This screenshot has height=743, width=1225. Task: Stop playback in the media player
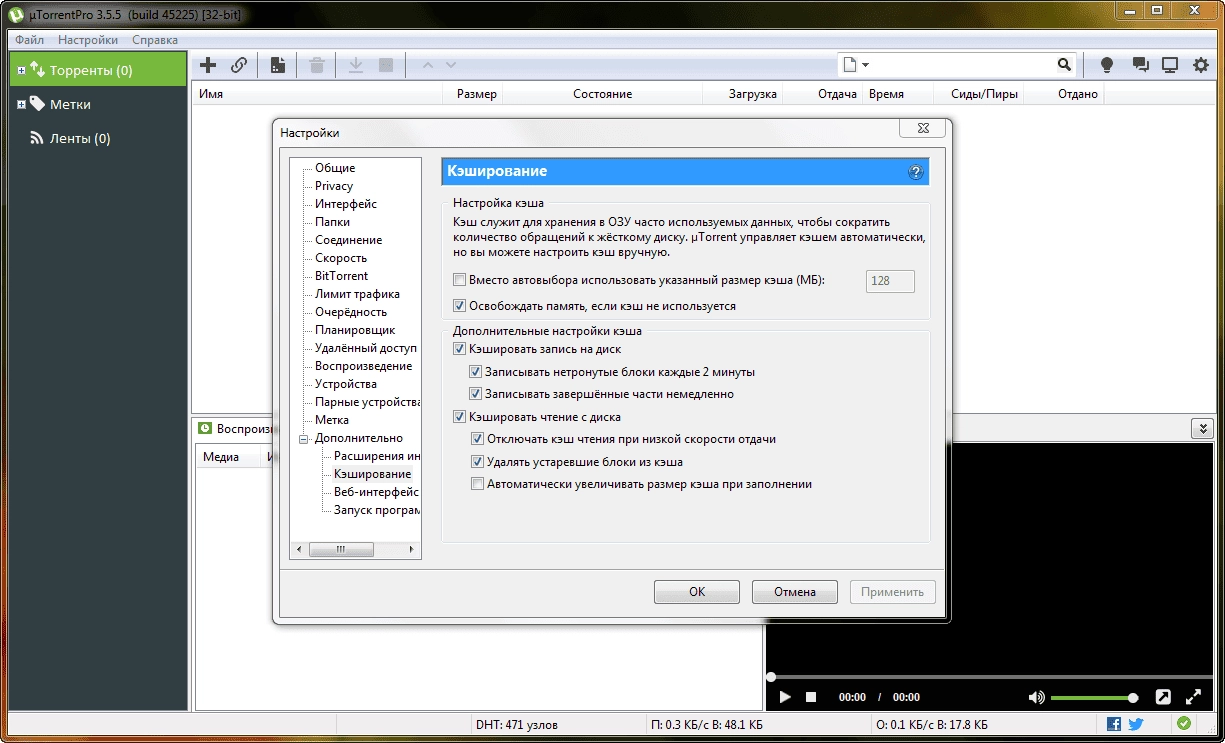tap(811, 697)
